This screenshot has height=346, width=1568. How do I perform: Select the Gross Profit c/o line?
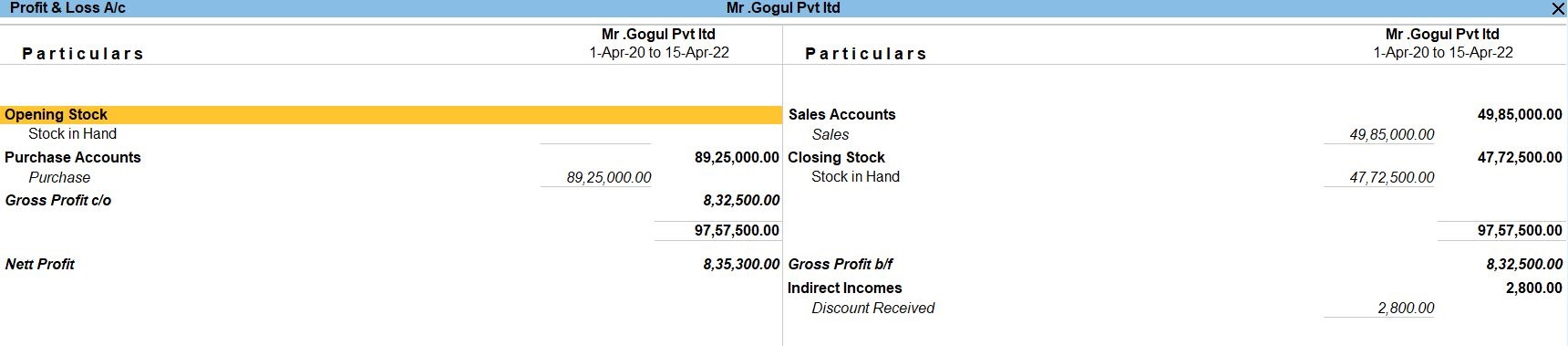click(x=58, y=201)
